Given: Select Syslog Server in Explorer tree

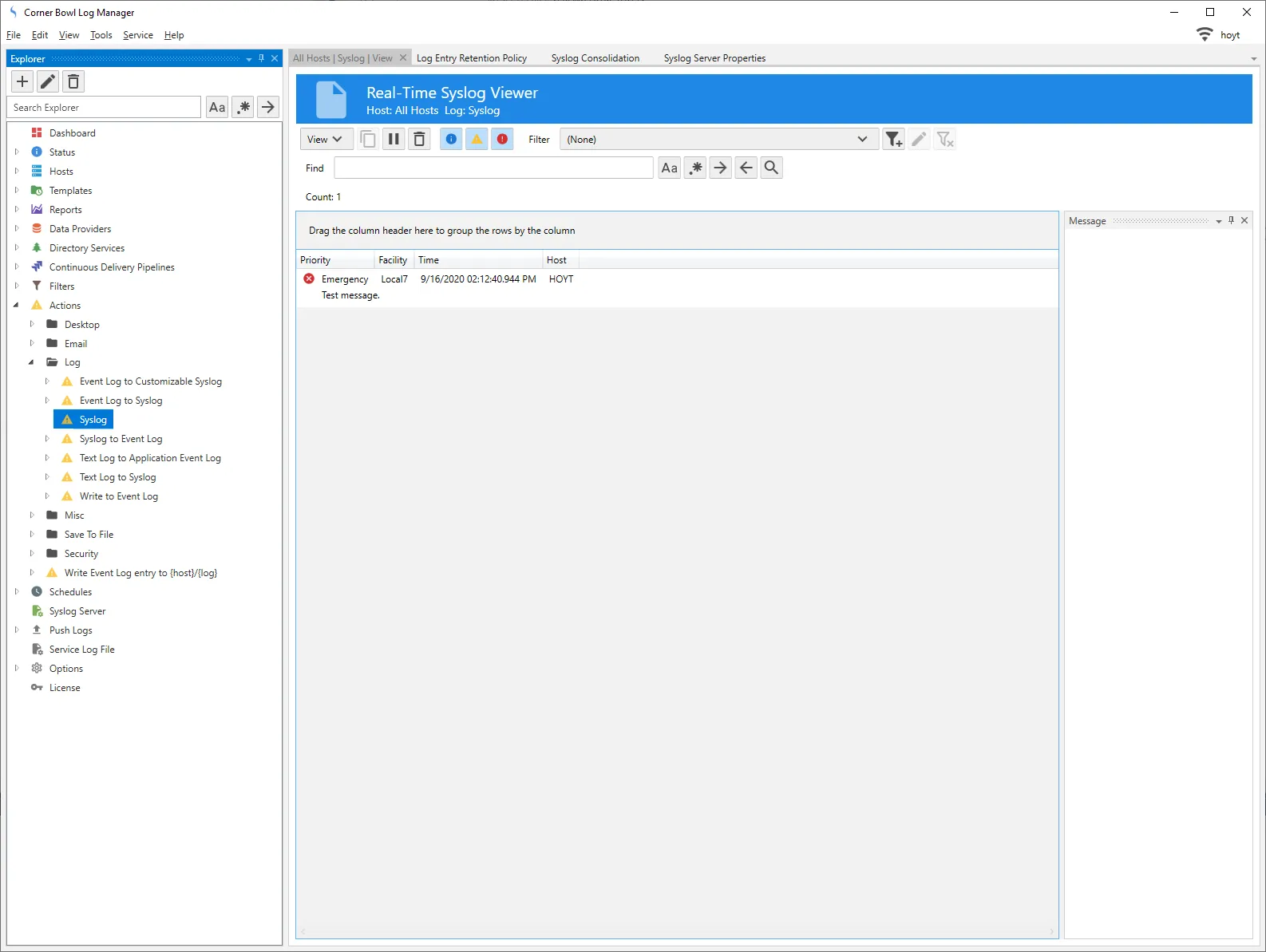Looking at the screenshot, I should (77, 611).
